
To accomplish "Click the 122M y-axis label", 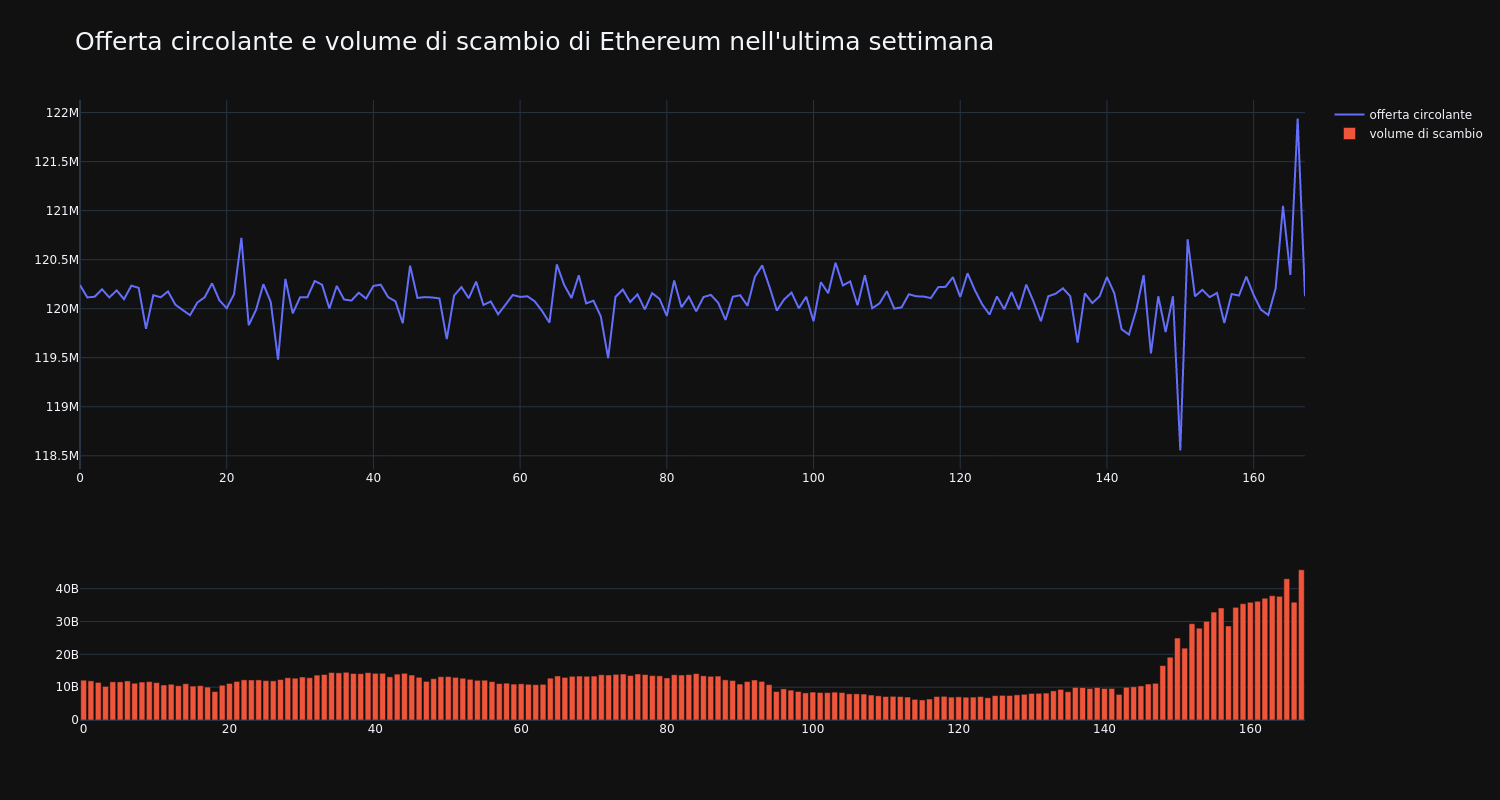I will click(x=62, y=113).
